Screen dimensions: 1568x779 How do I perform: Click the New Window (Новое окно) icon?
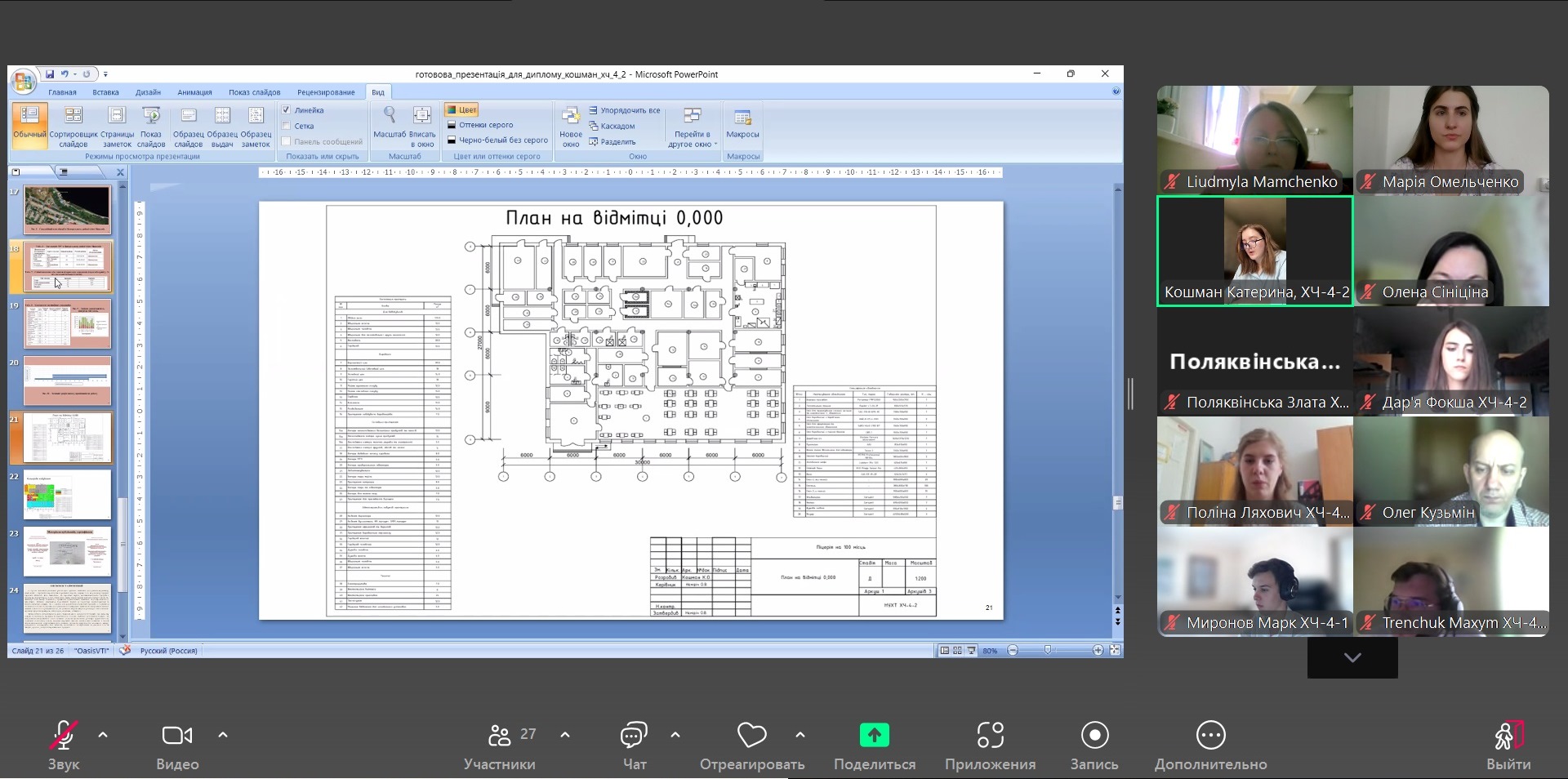tap(571, 121)
